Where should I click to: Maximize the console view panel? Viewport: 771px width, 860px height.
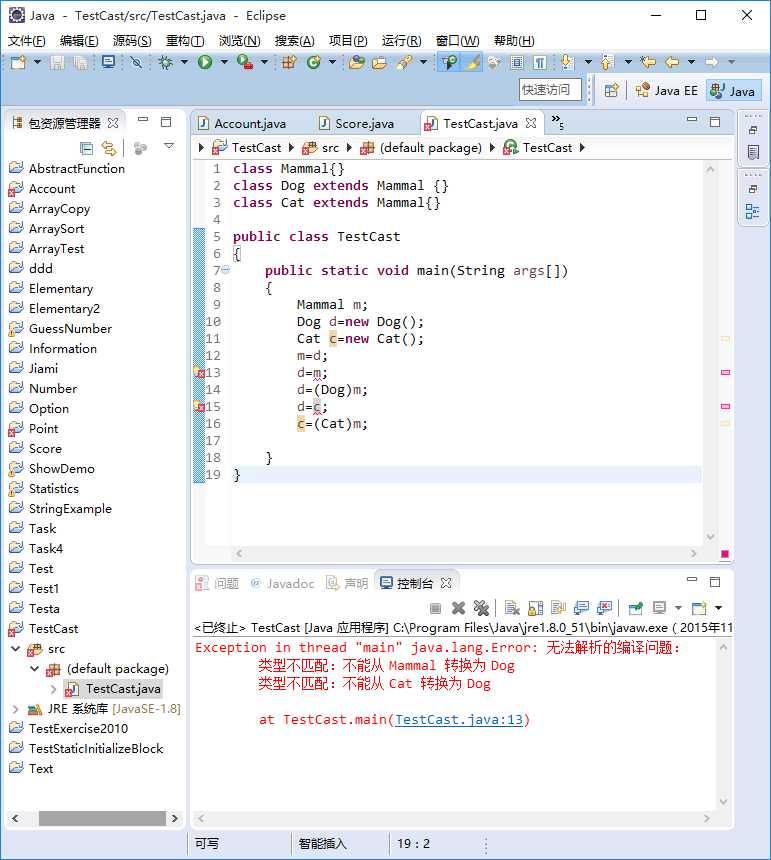pos(715,582)
